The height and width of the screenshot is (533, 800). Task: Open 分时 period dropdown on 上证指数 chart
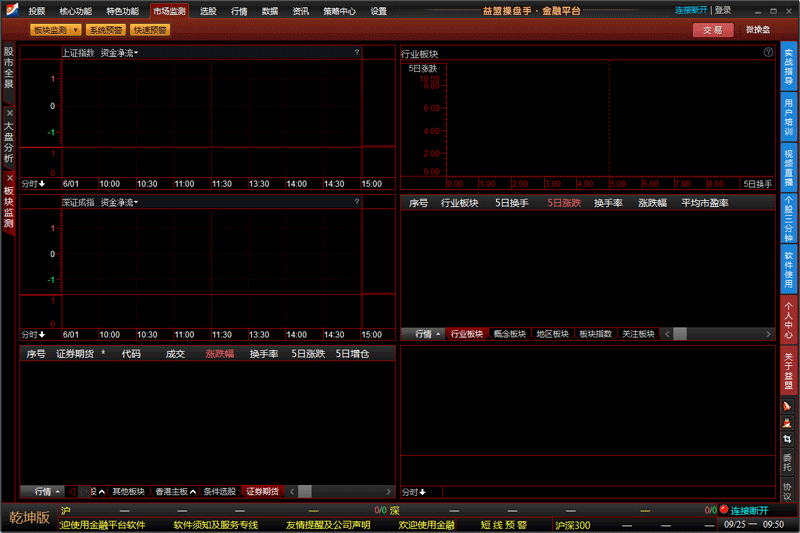click(33, 184)
